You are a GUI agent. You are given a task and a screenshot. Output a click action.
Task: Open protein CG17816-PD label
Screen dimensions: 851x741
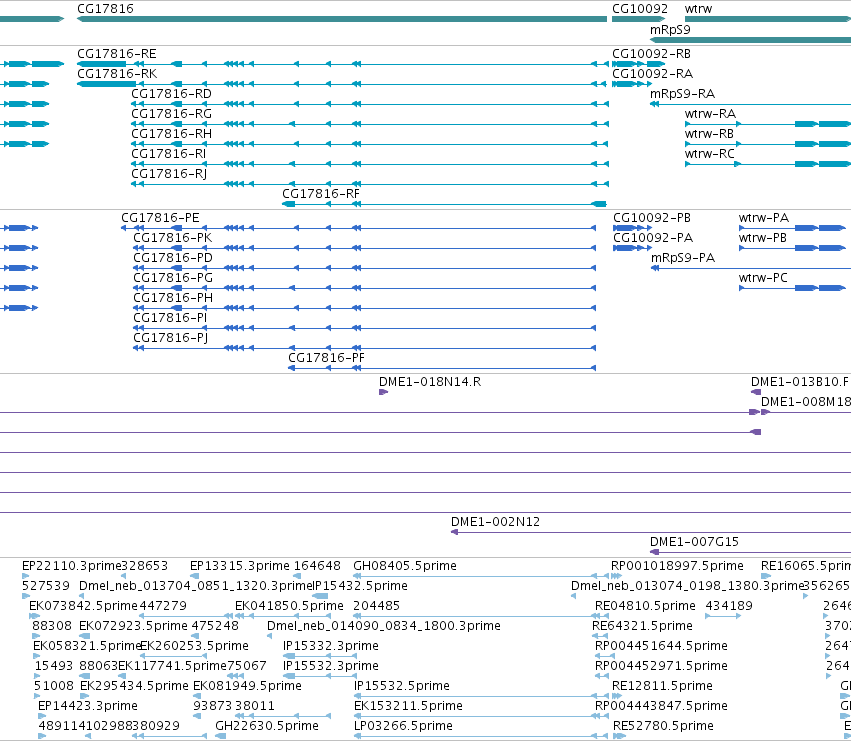173,258
